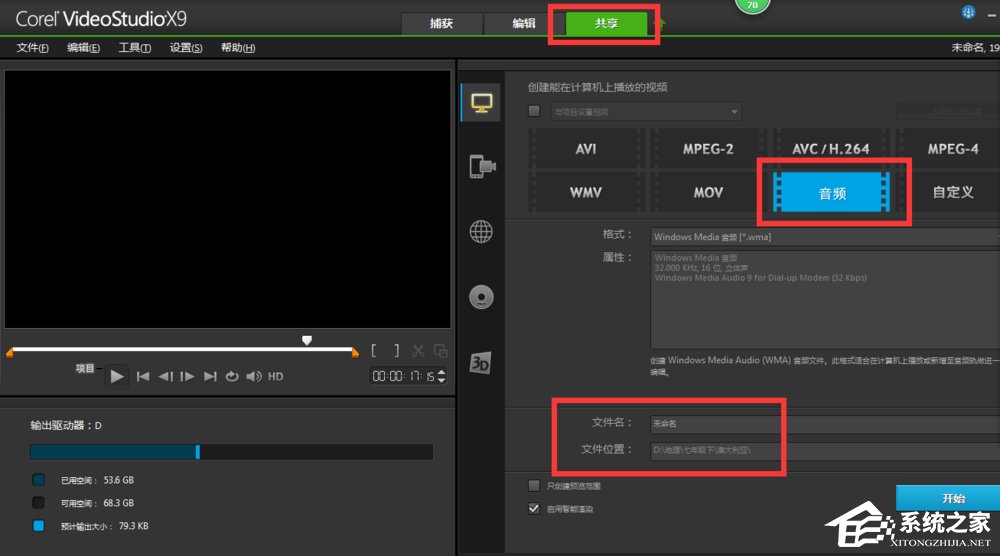This screenshot has height=556, width=1000.
Task: Select the Disc output category icon
Action: click(482, 297)
